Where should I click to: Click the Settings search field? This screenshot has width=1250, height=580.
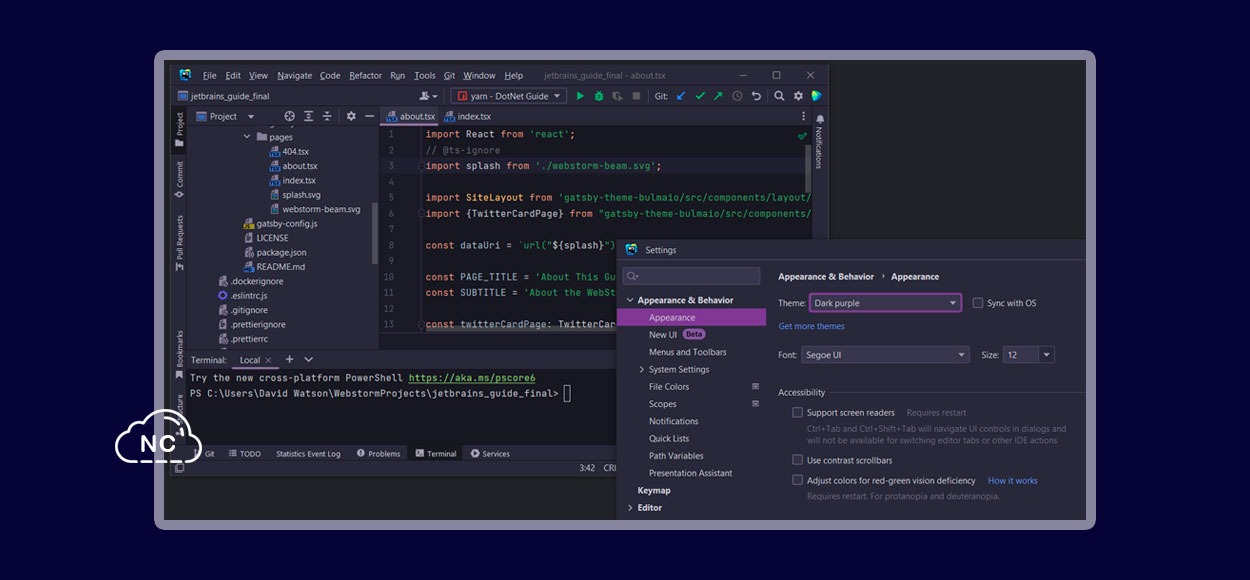coord(691,276)
